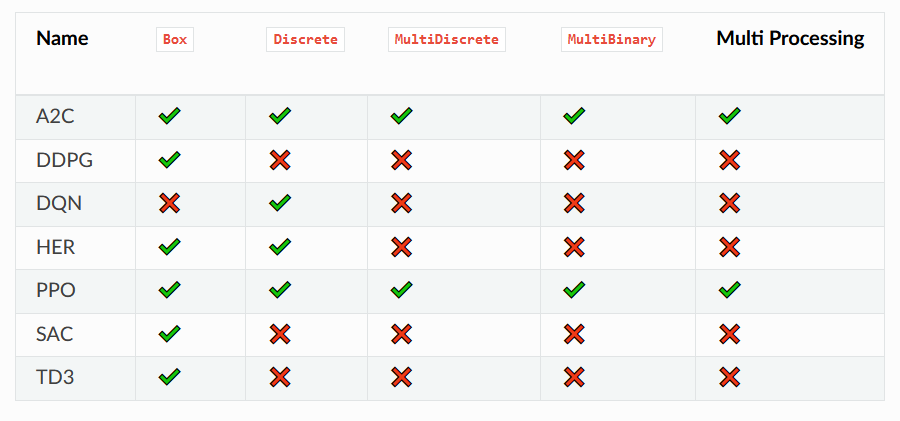
Task: Click DQN Discrete green checkmark
Action: coord(280,204)
